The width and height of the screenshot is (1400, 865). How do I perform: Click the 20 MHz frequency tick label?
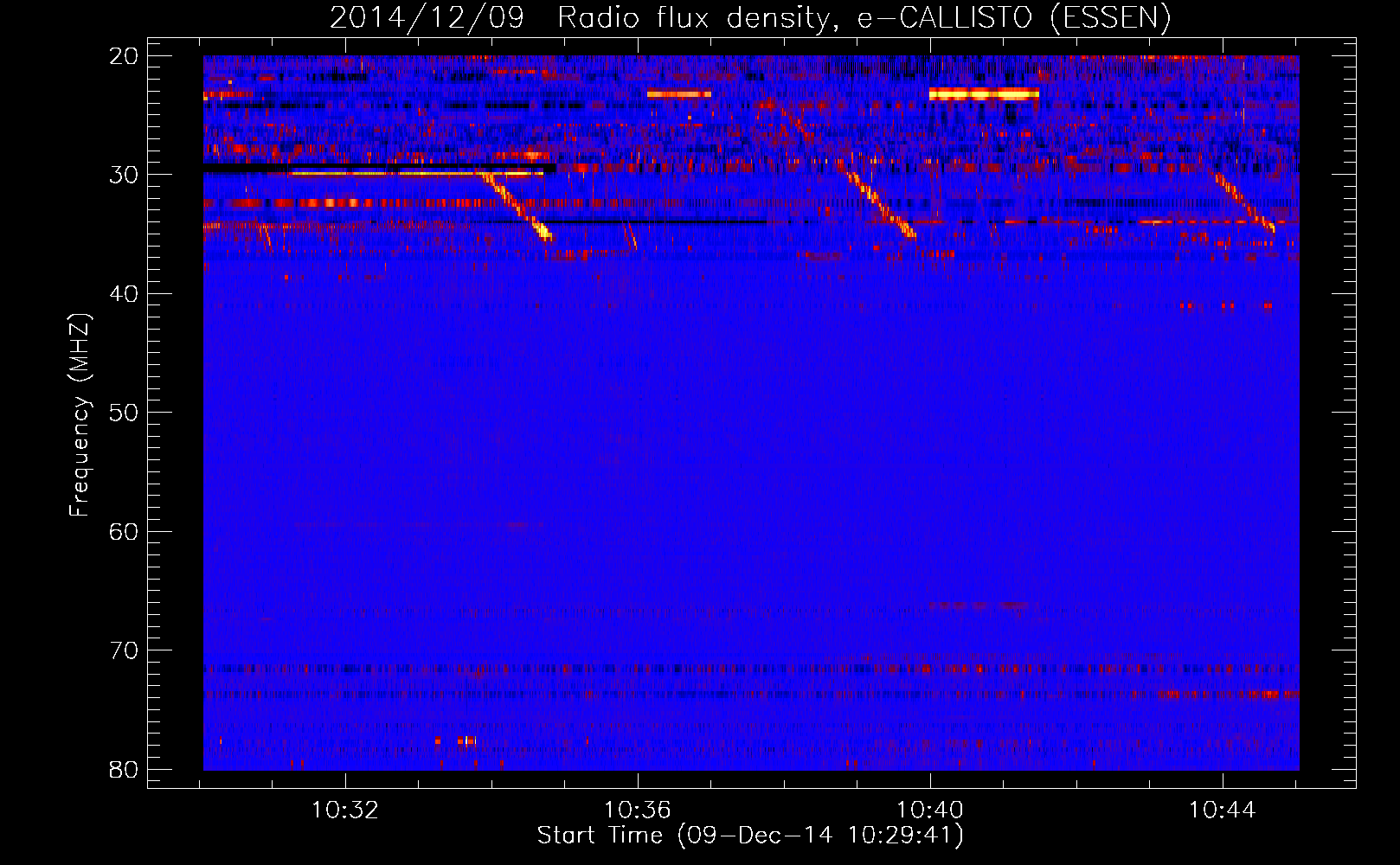[124, 56]
